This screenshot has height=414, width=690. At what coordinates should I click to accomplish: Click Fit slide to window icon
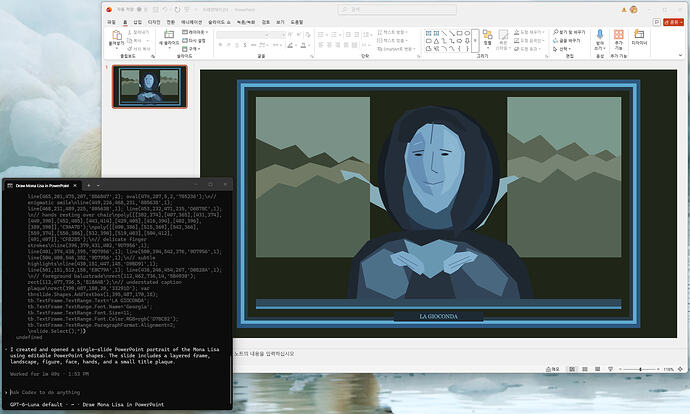point(680,369)
